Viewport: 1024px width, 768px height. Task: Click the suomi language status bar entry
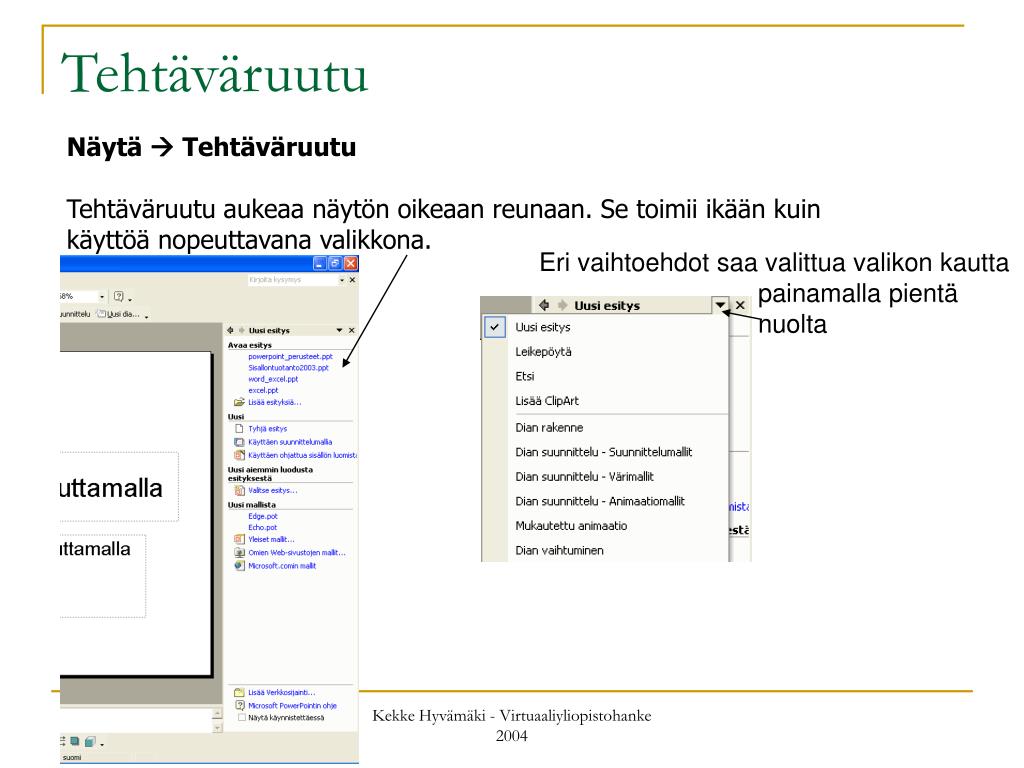point(72,758)
